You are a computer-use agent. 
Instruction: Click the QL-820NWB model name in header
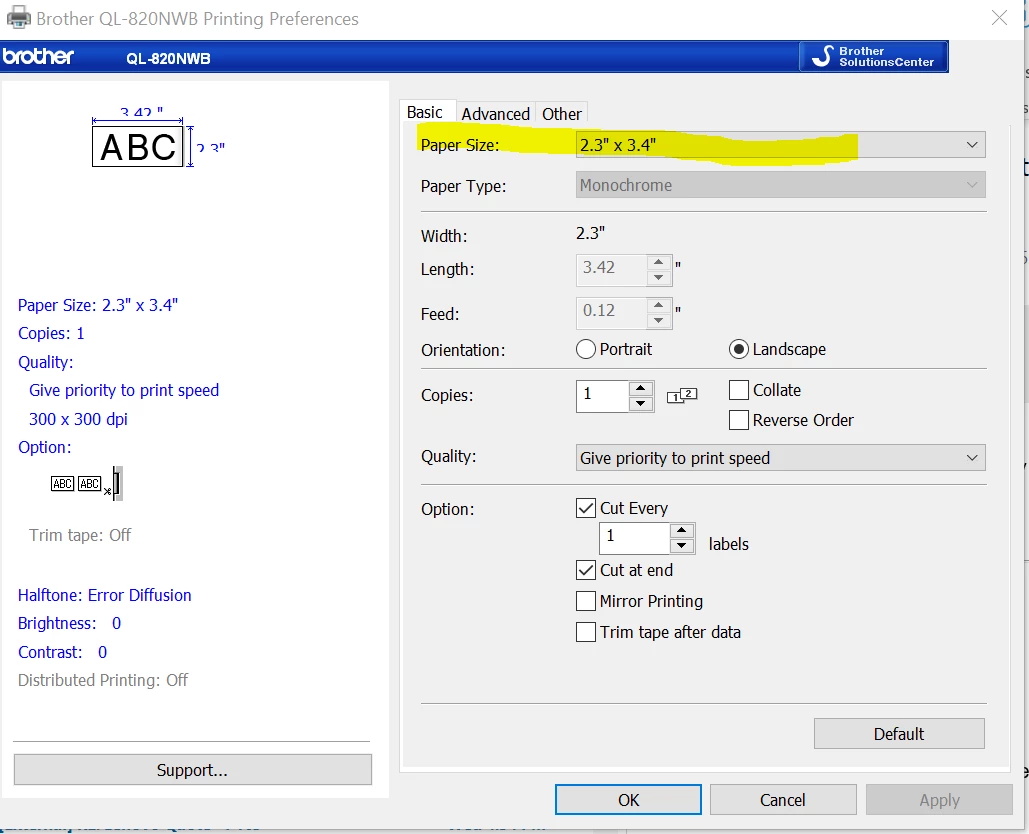point(169,58)
